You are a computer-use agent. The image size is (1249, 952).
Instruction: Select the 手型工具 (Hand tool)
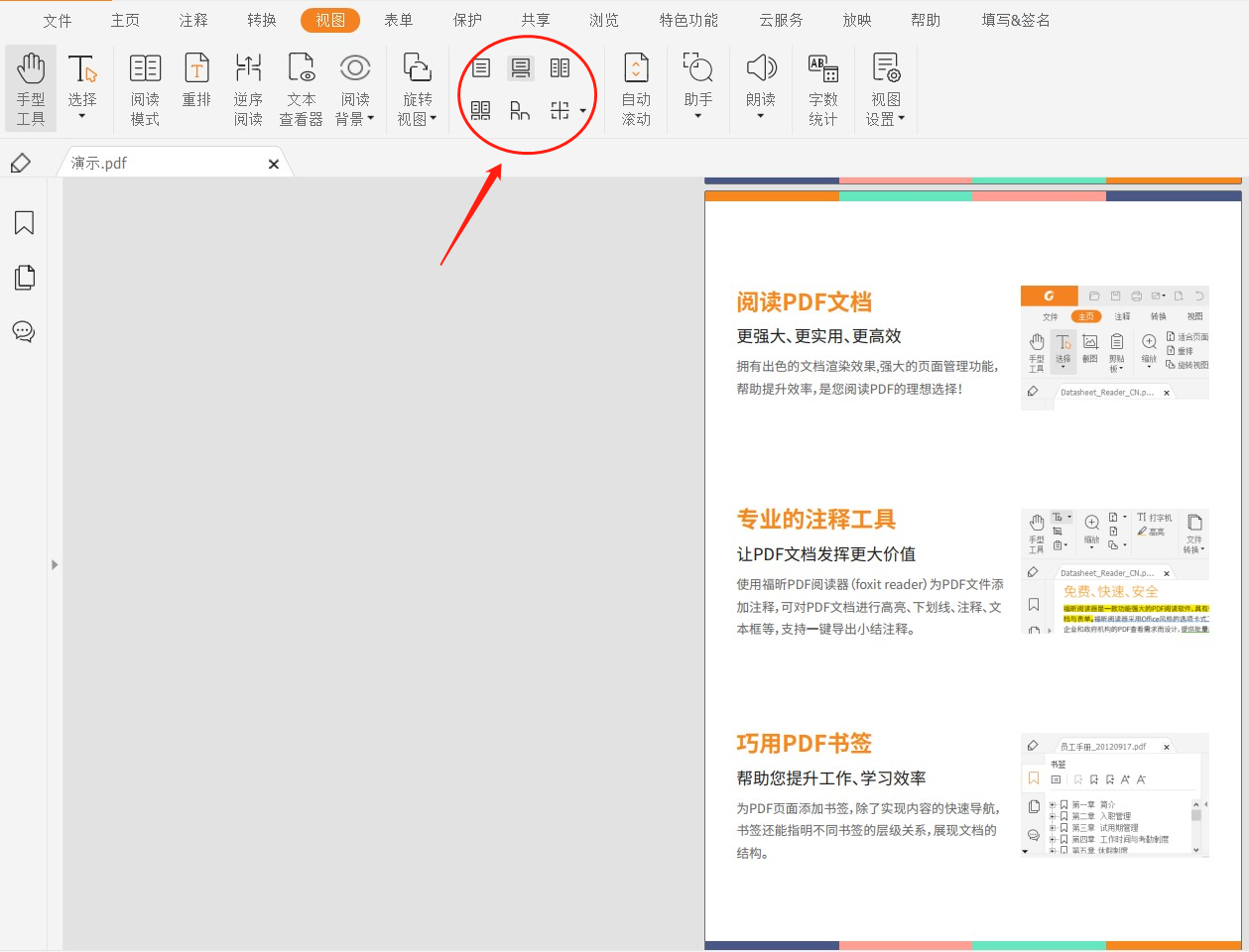[30, 87]
